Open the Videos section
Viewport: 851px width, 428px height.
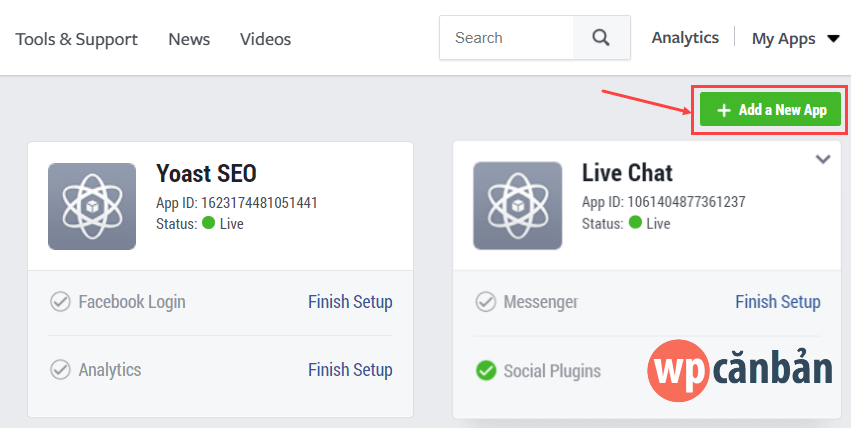265,39
